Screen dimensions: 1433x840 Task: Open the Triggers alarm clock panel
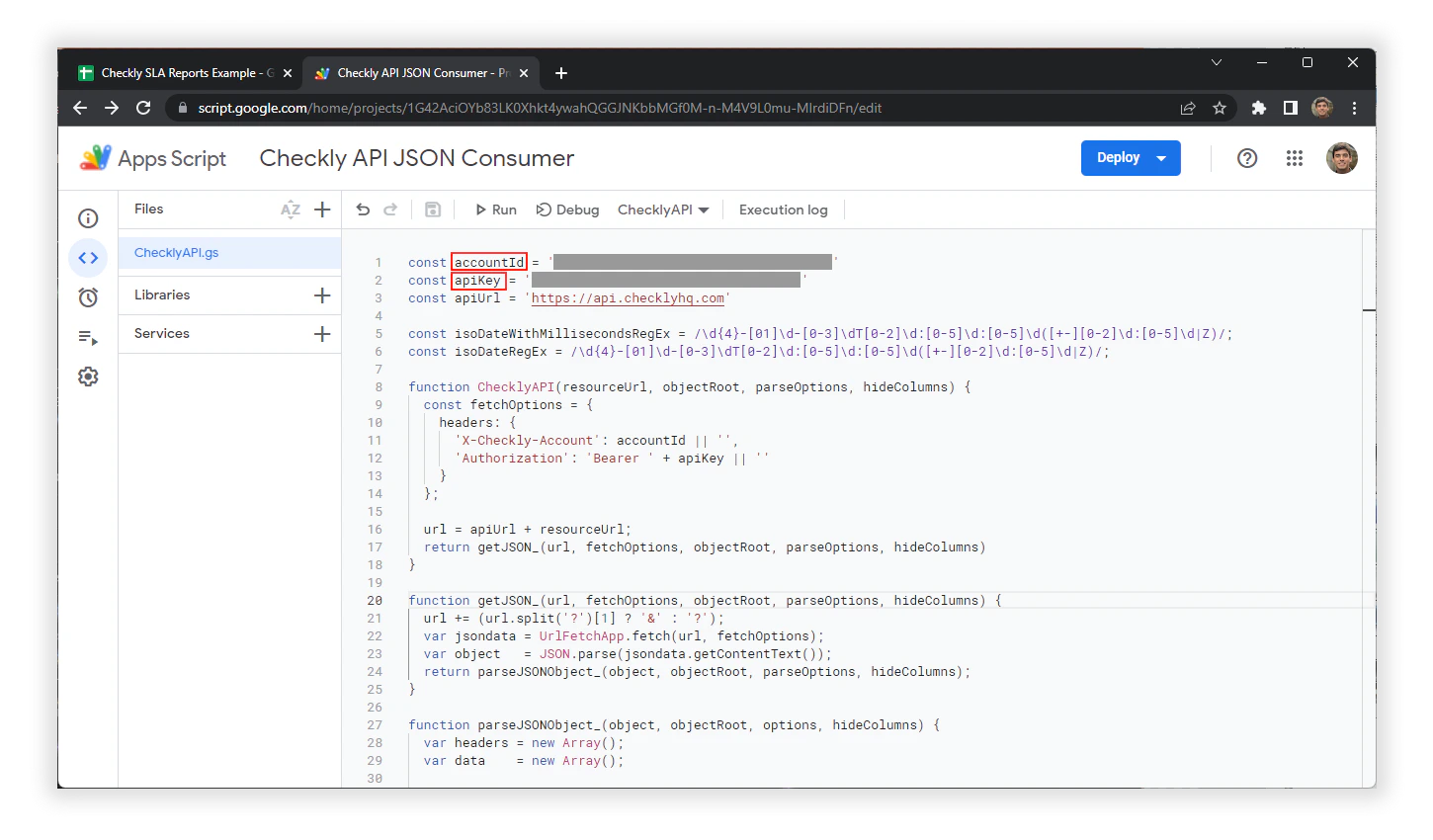[88, 296]
